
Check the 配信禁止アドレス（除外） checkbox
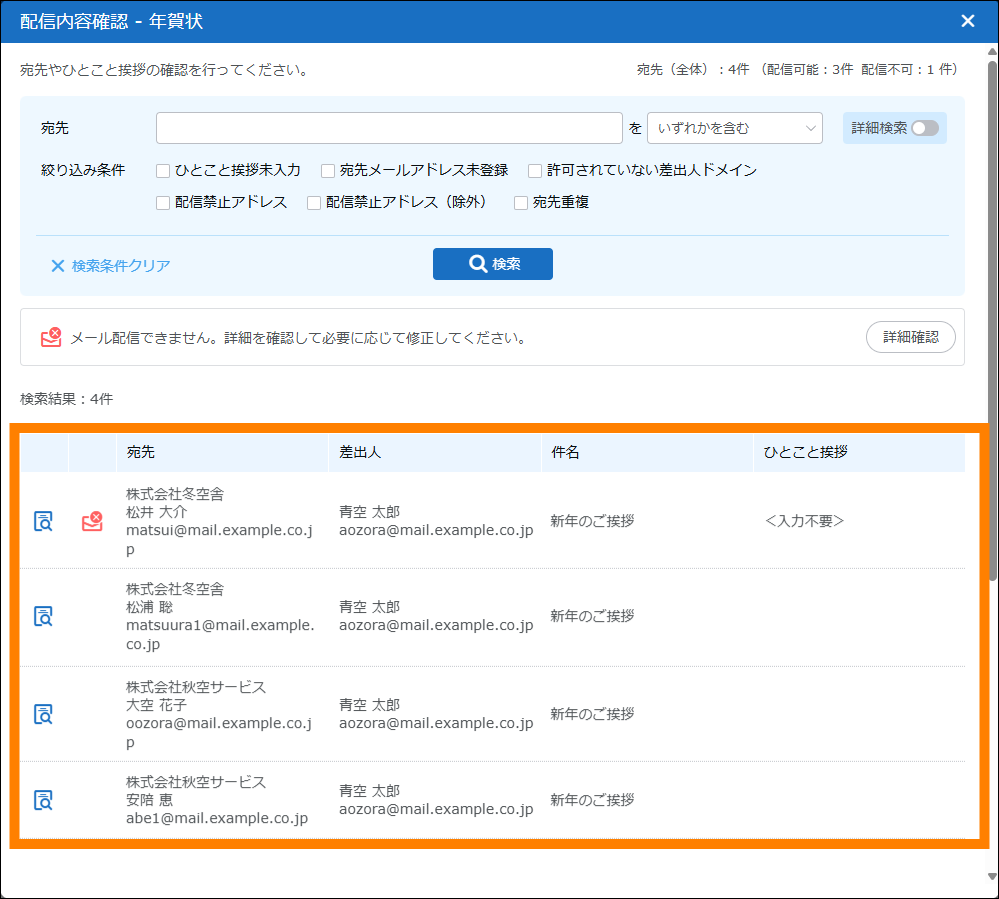(x=314, y=202)
